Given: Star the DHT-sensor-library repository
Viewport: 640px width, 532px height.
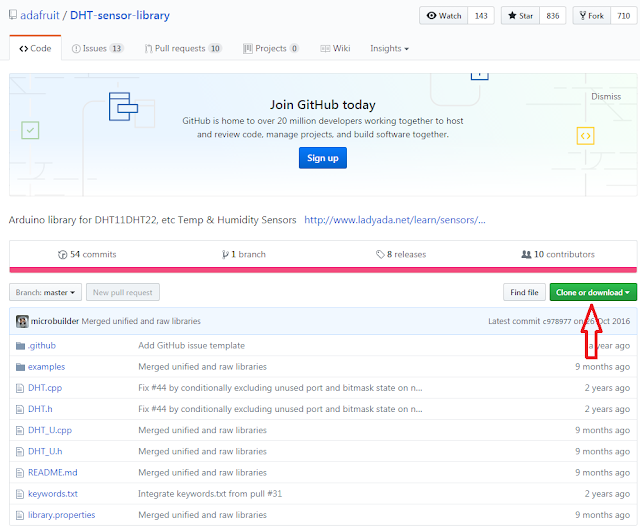Looking at the screenshot, I should [520, 16].
